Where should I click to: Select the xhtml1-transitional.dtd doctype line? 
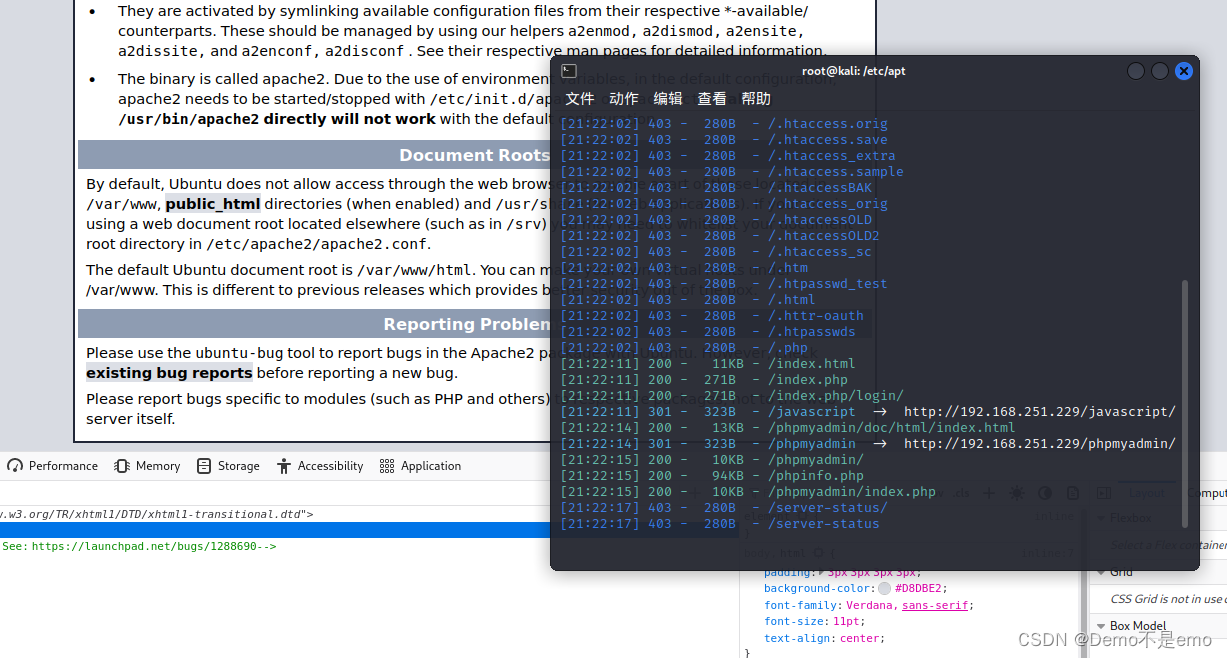(156, 514)
